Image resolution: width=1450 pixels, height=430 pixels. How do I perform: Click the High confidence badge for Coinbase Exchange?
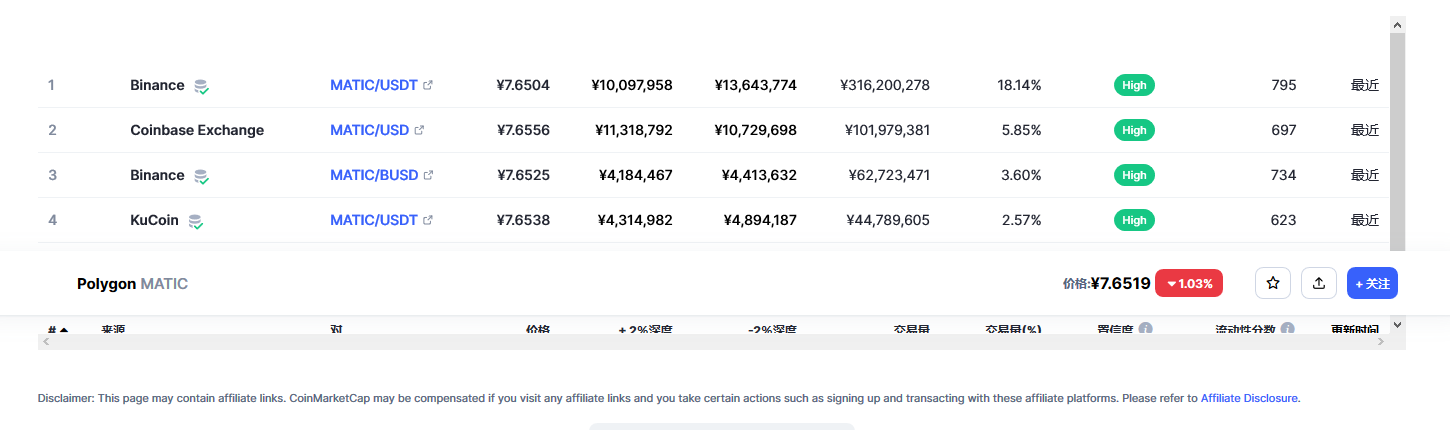pyautogui.click(x=1134, y=130)
